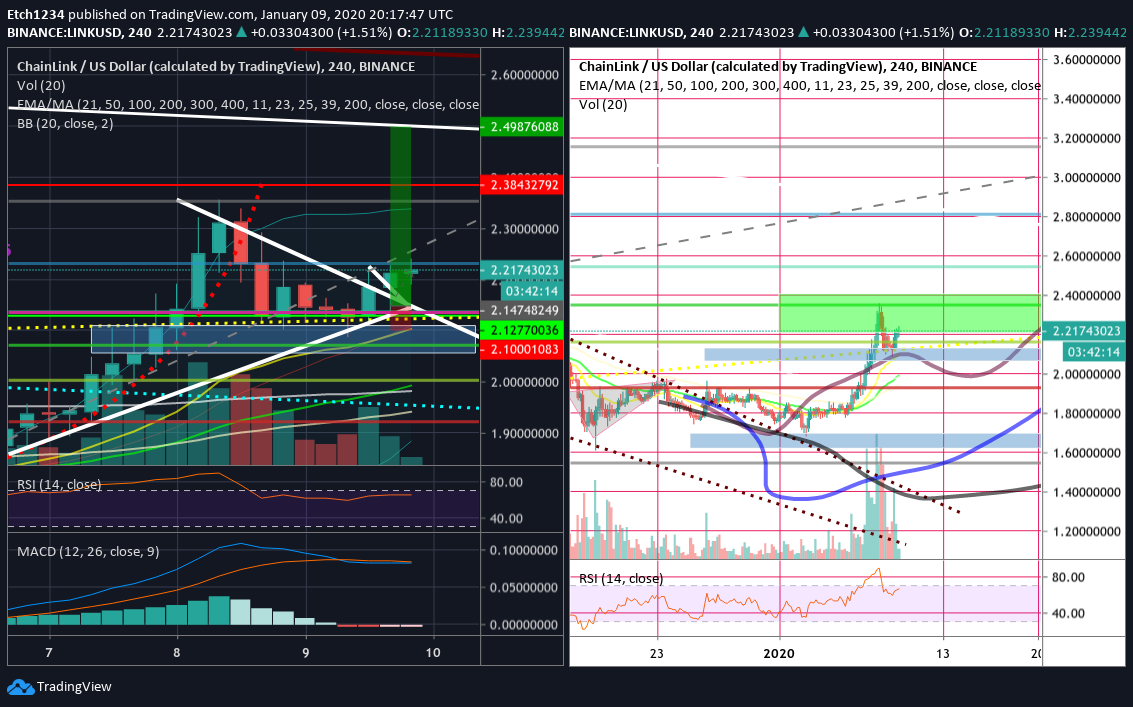Open the TradingView wordmark link beside the logo
Screen dimensions: 1133x707
pos(74,687)
